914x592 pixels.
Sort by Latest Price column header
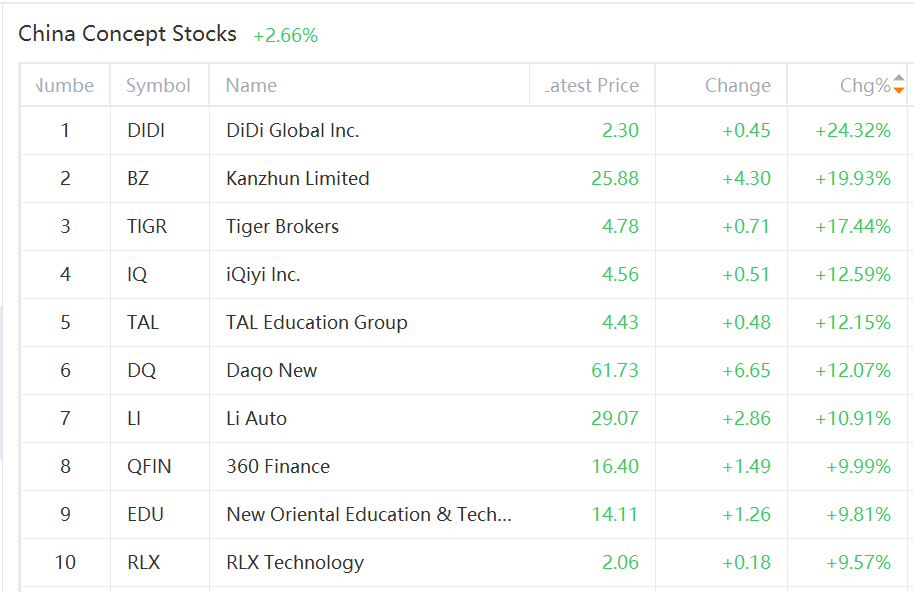(592, 86)
